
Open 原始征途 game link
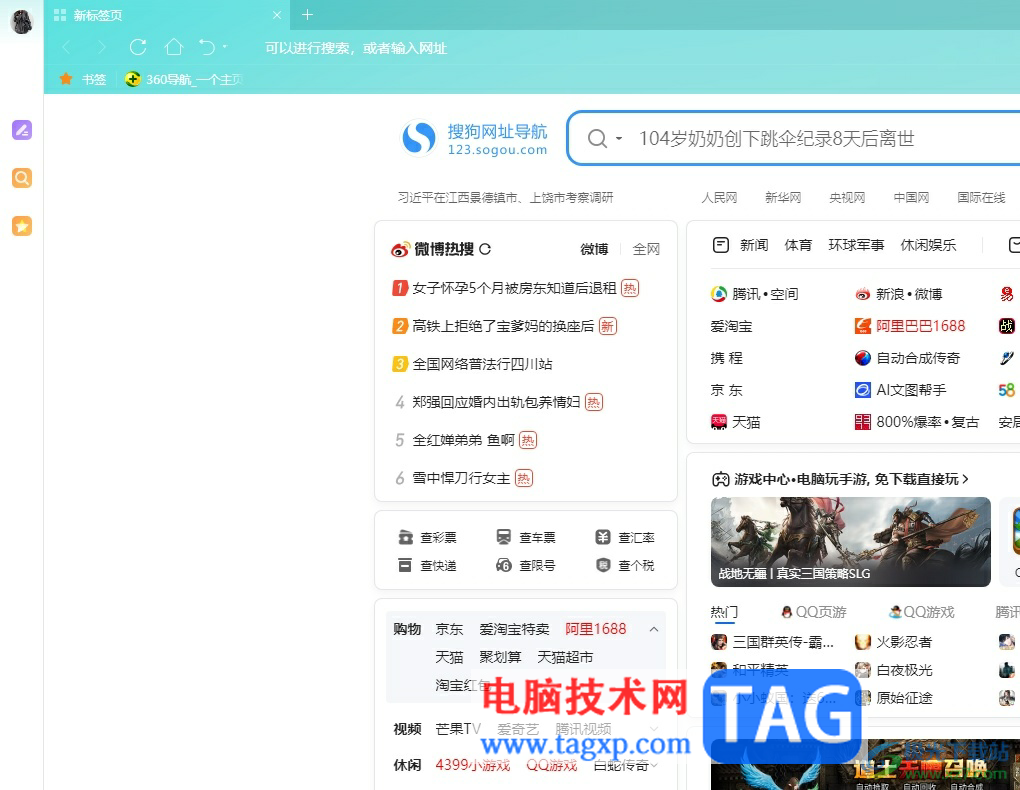[894, 698]
